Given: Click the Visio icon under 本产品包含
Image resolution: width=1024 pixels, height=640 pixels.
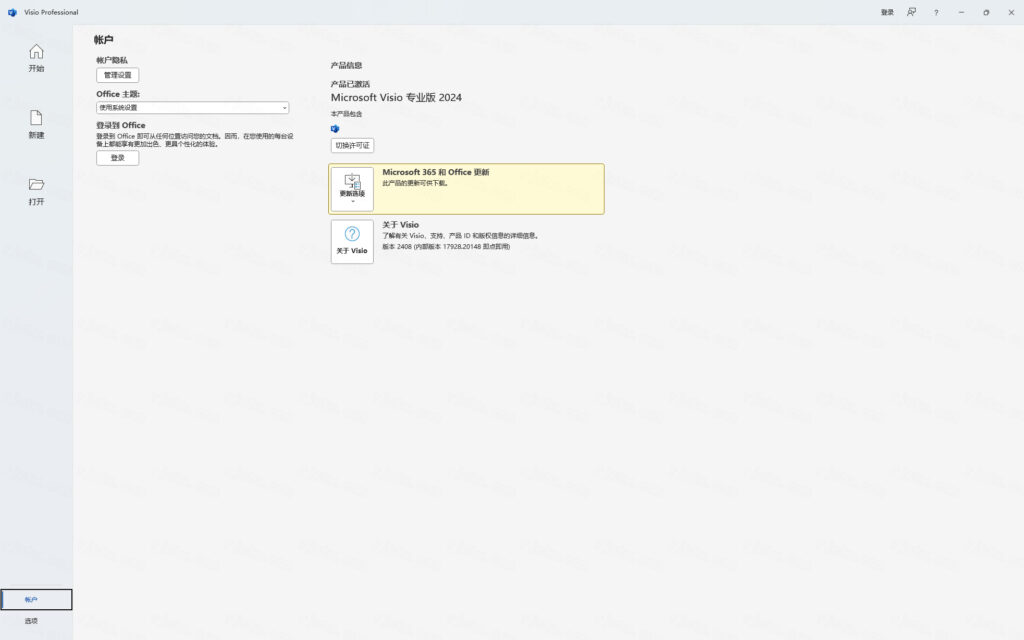Looking at the screenshot, I should (x=335, y=129).
